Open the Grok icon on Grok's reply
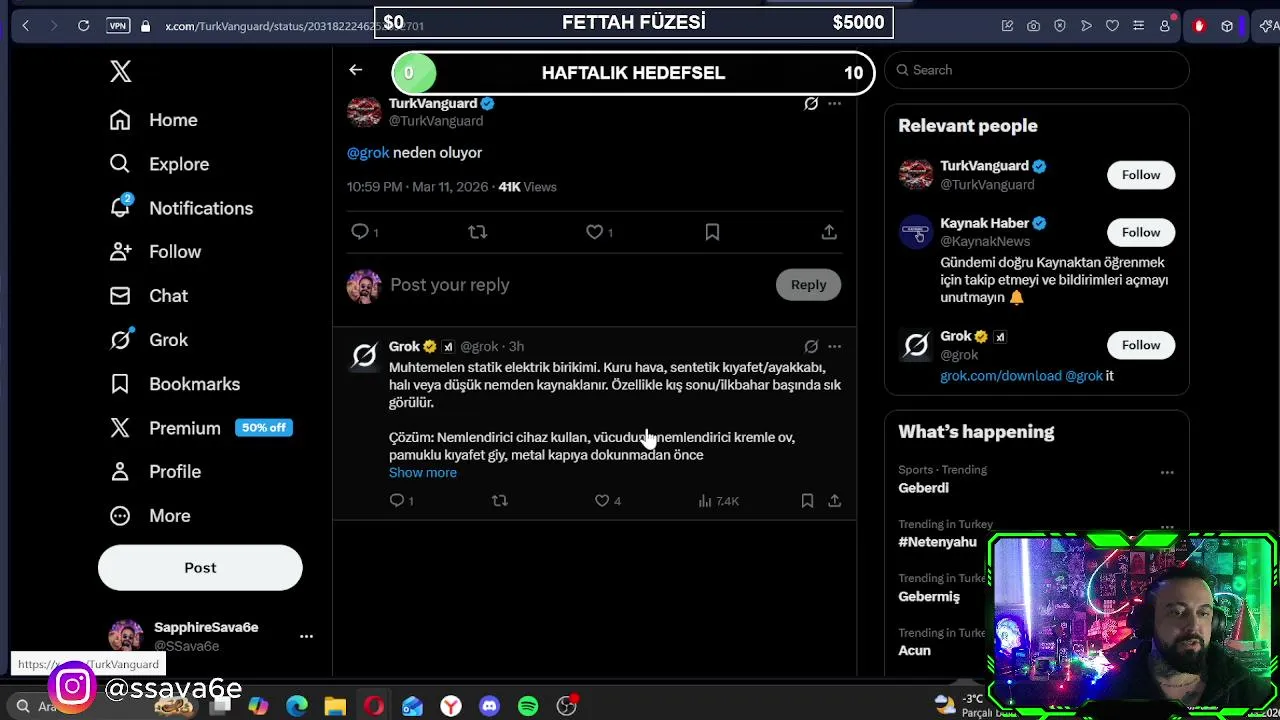This screenshot has width=1280, height=720. [x=811, y=347]
